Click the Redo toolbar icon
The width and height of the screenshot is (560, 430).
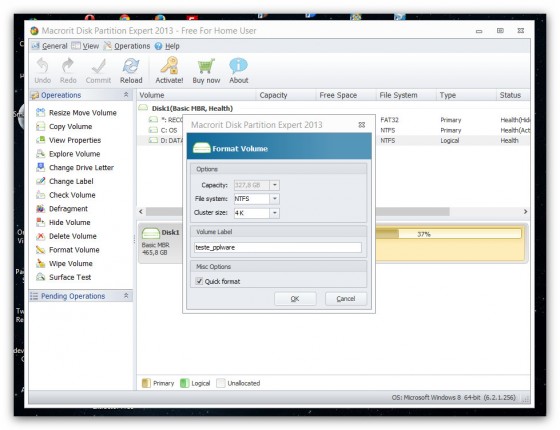point(68,71)
